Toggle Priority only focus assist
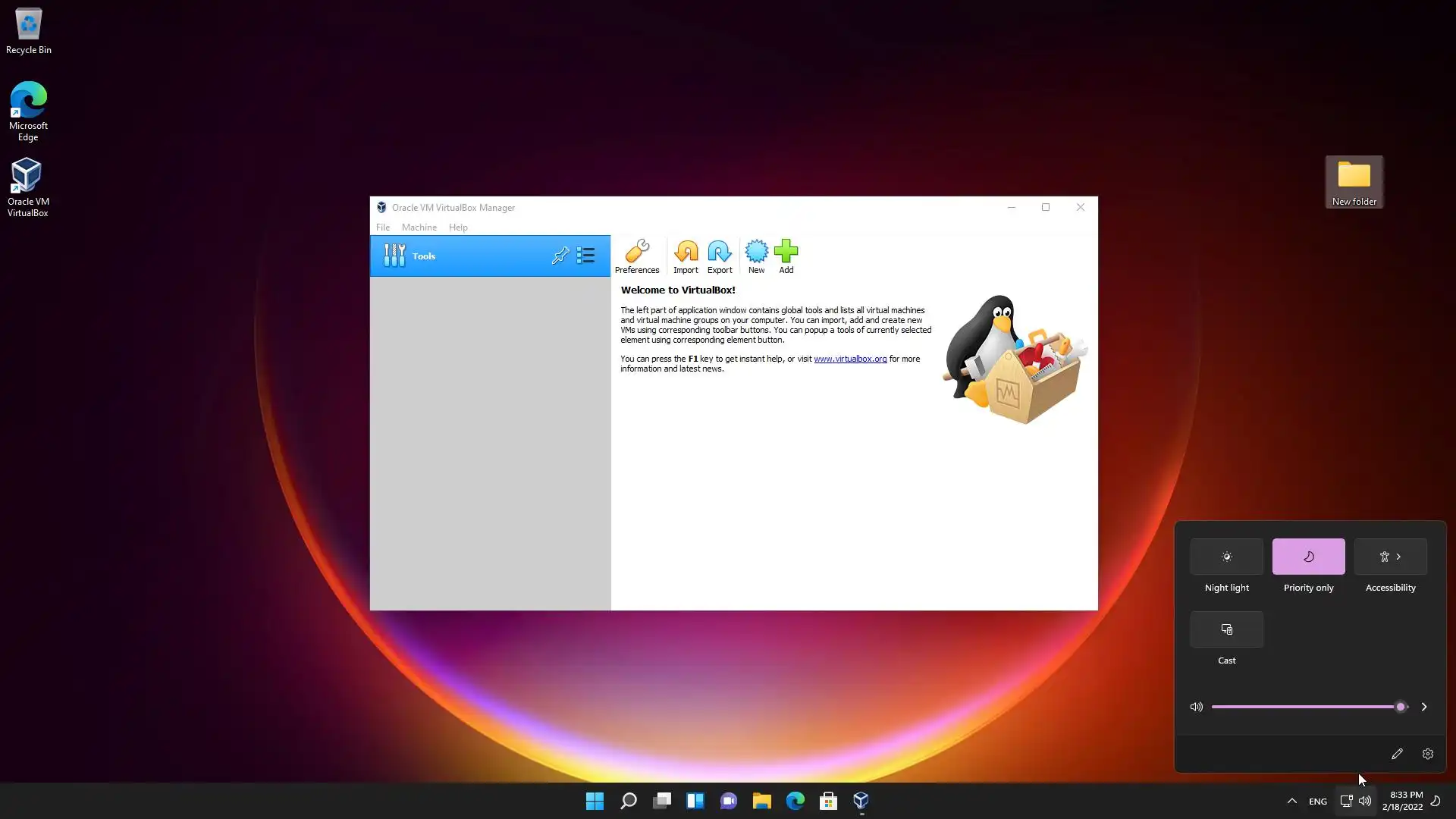The image size is (1456, 819). (x=1308, y=557)
